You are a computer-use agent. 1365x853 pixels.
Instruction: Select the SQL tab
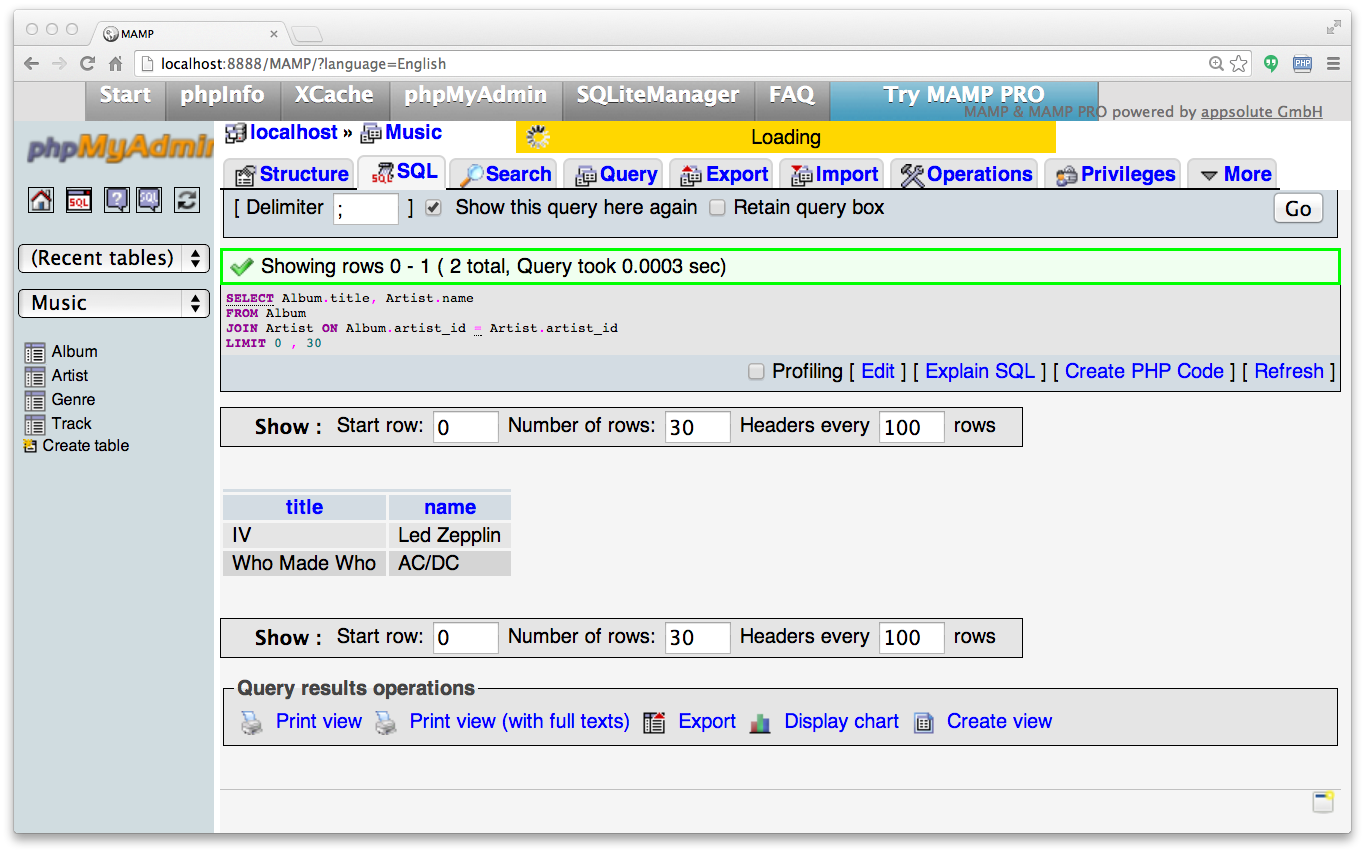(403, 172)
